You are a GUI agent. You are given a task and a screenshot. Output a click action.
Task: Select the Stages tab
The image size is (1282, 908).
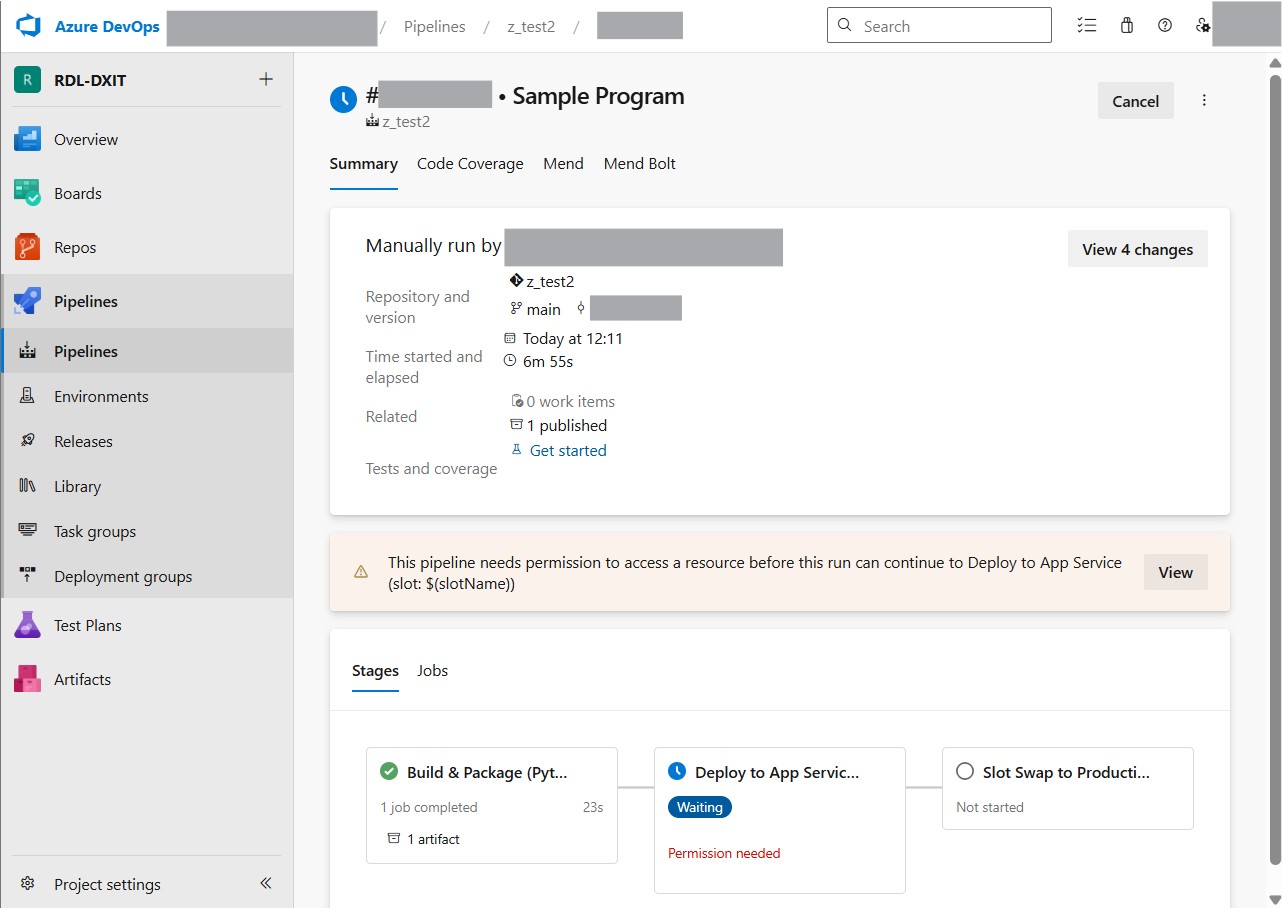coord(375,671)
